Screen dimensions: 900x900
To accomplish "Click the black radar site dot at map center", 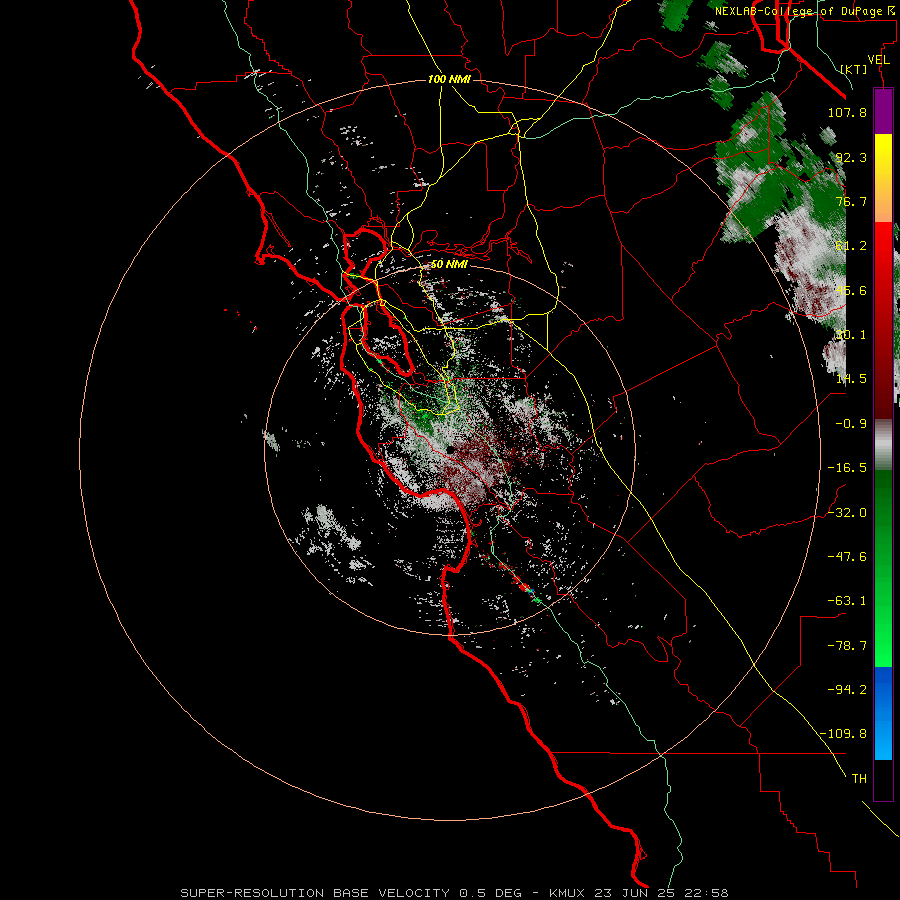I will point(451,450).
